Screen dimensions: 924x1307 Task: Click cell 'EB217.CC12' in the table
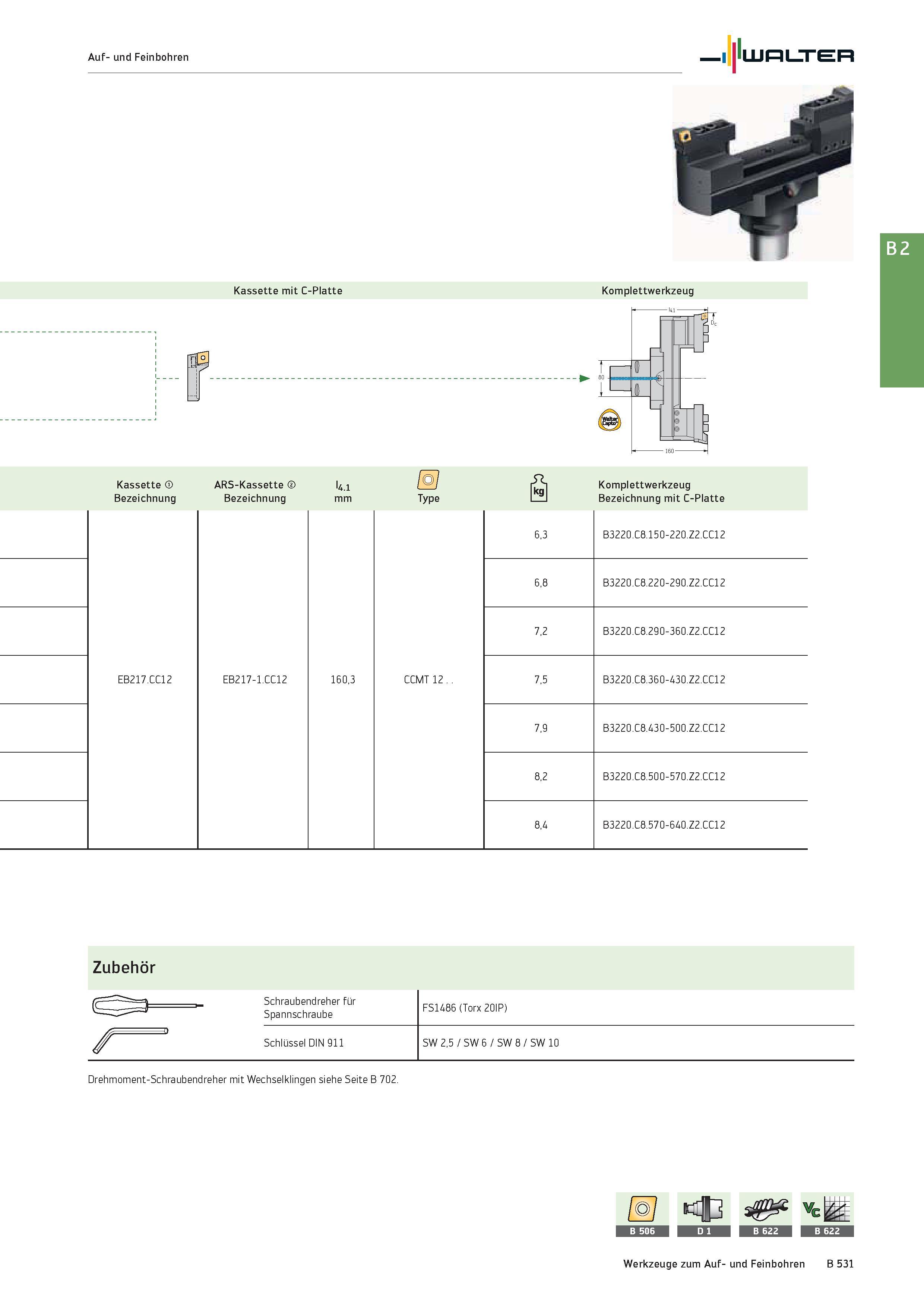pos(145,680)
